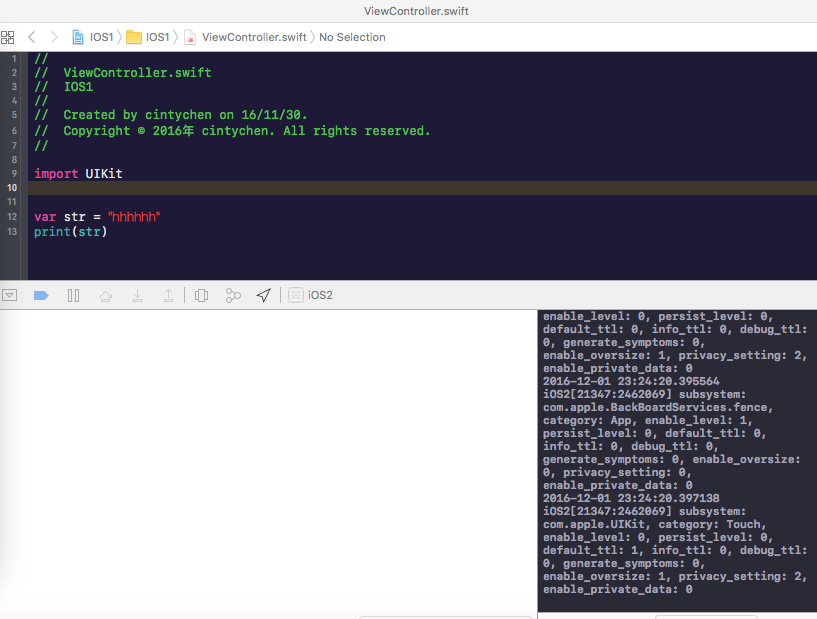Click the var str declaration keyword
817x619 pixels.
tap(45, 217)
